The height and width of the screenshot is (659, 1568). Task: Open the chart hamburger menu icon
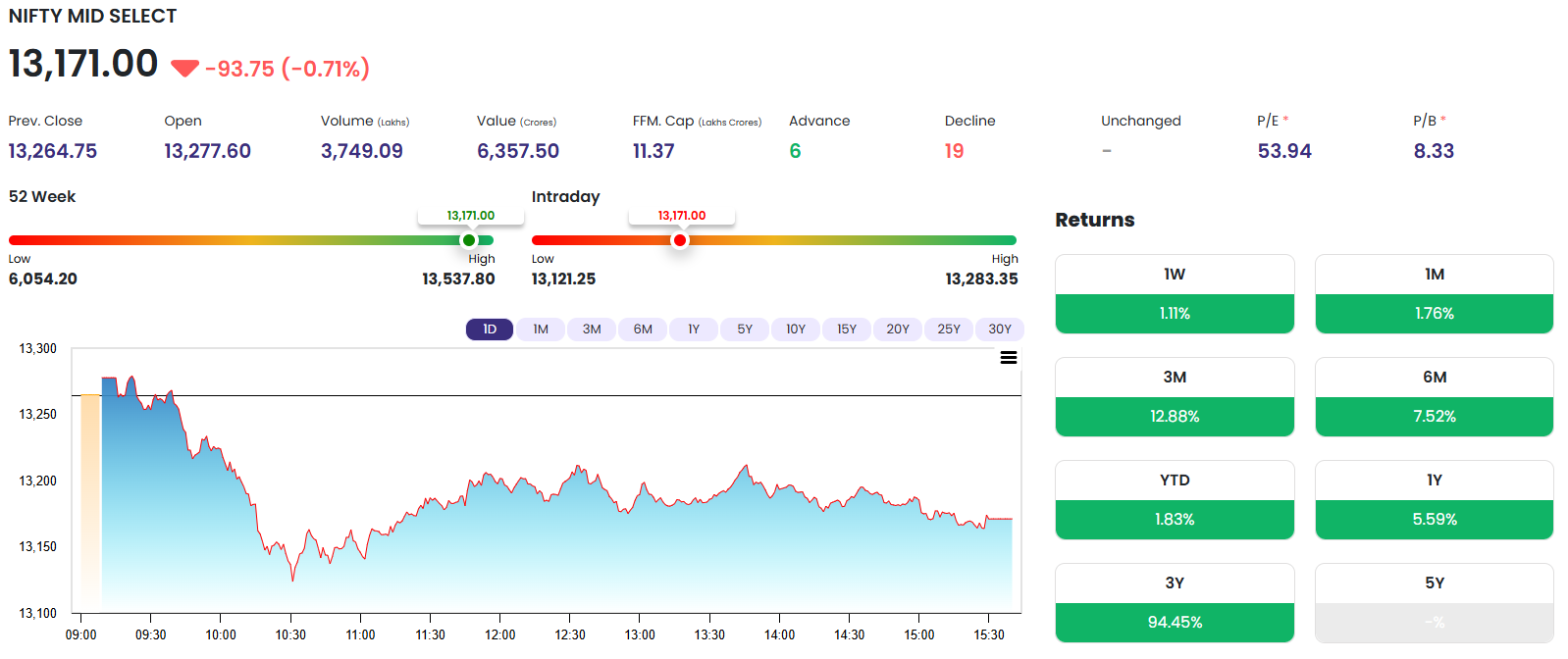(1008, 358)
